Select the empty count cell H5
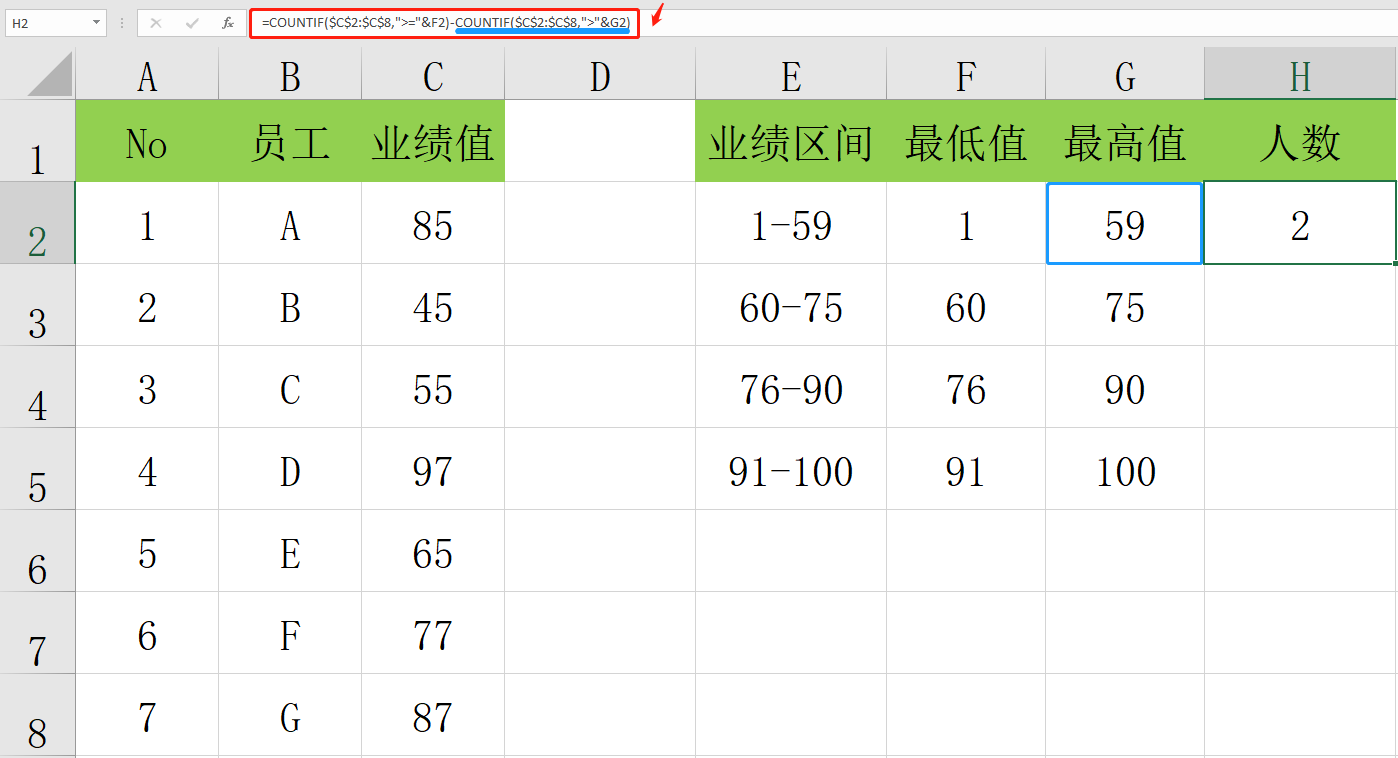Image resolution: width=1398 pixels, height=758 pixels. [1300, 469]
